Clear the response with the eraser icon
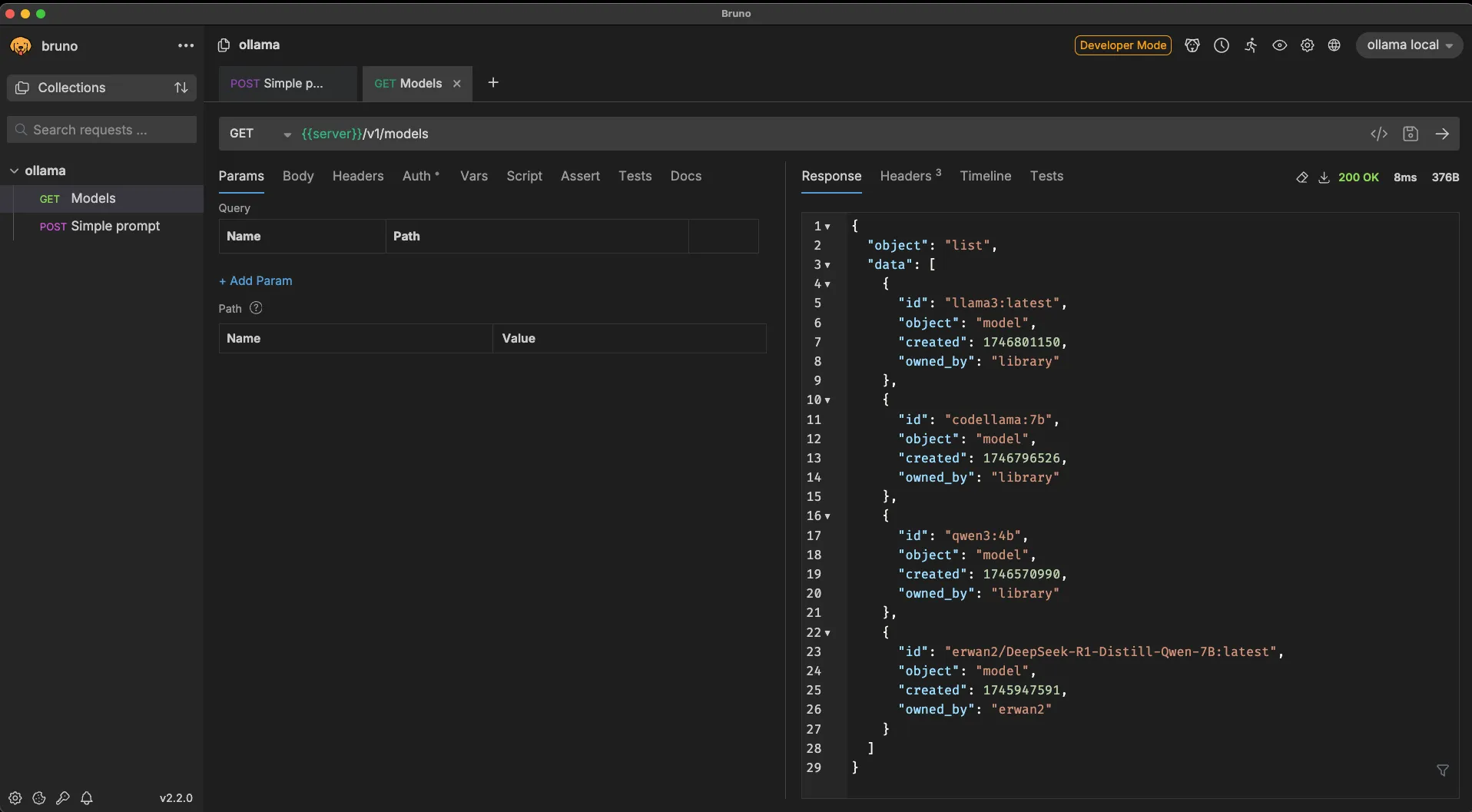 pyautogui.click(x=1301, y=177)
